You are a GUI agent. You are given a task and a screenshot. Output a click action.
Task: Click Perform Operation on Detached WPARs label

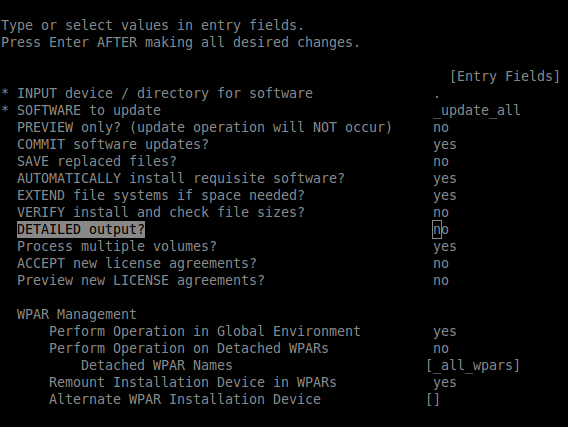(189, 349)
